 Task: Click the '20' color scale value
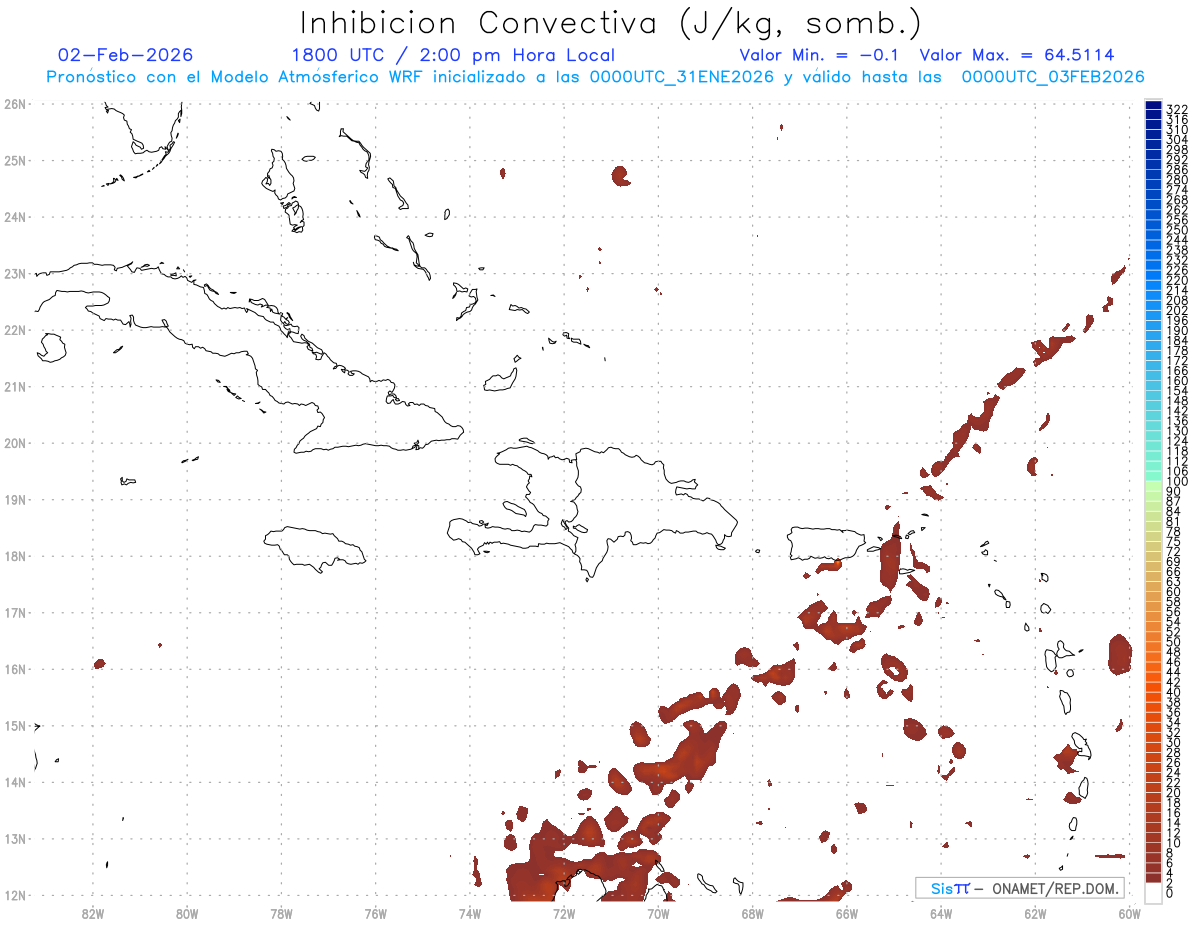(x=1174, y=793)
